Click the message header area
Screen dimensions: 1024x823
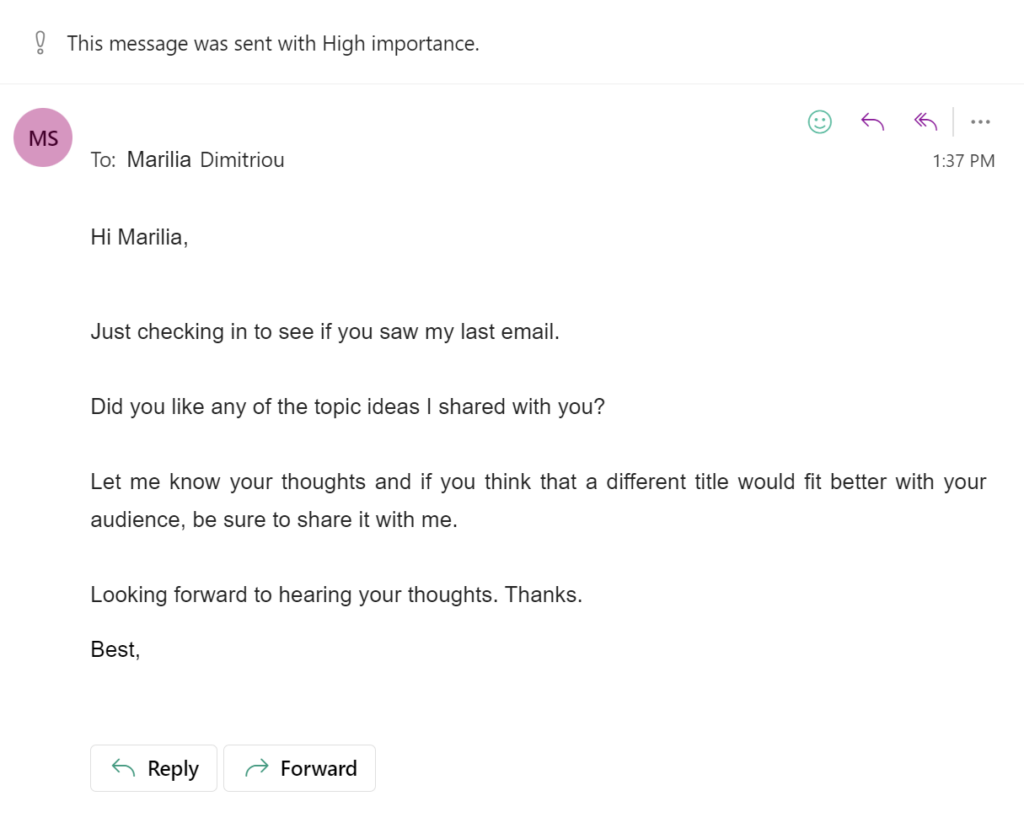coord(500,138)
